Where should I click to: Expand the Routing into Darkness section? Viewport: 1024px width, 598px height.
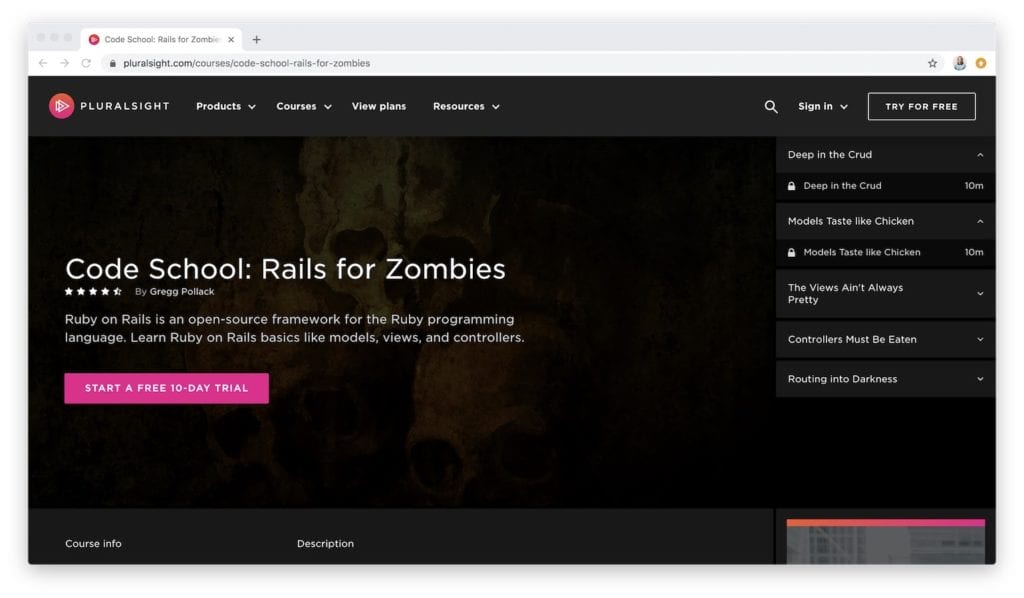pyautogui.click(x=886, y=379)
